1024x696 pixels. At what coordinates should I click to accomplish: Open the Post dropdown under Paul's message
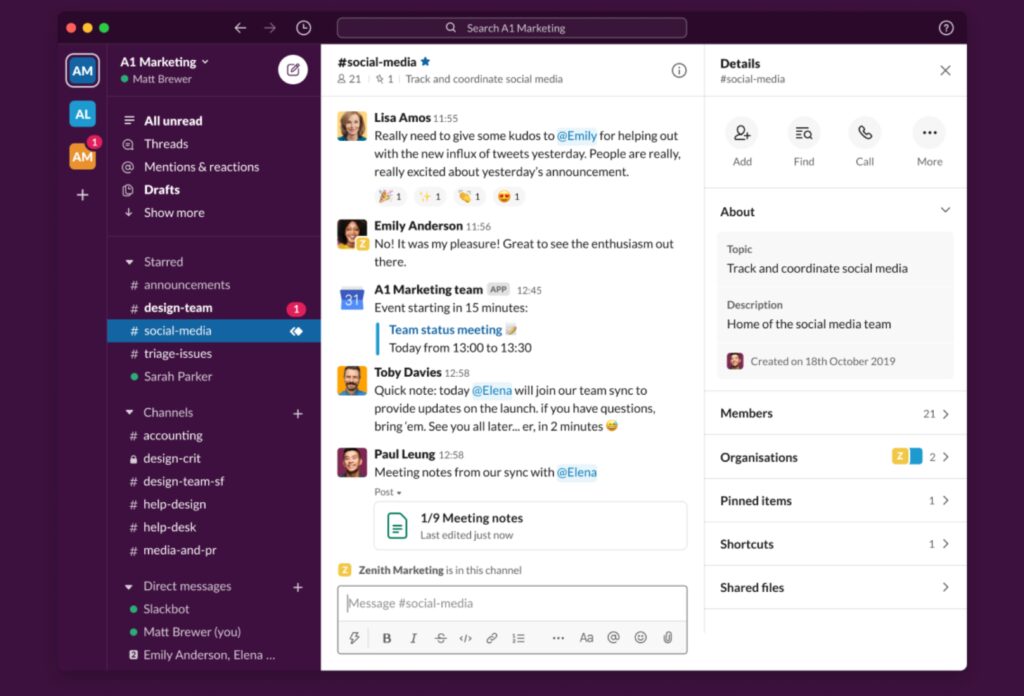point(388,492)
